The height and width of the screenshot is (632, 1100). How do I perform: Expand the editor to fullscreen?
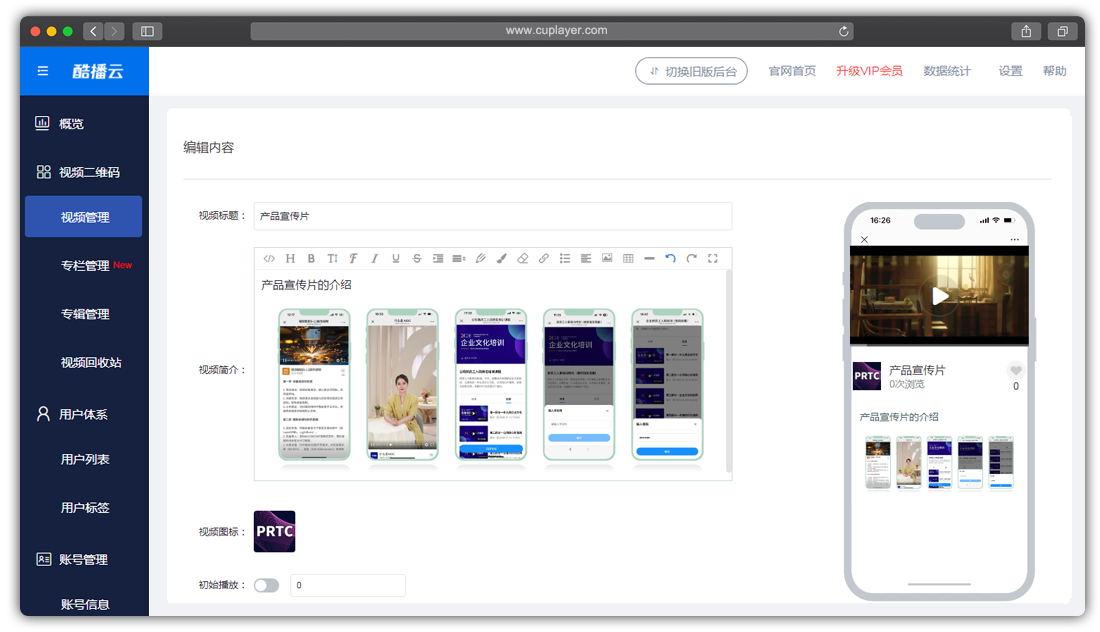pyautogui.click(x=713, y=258)
